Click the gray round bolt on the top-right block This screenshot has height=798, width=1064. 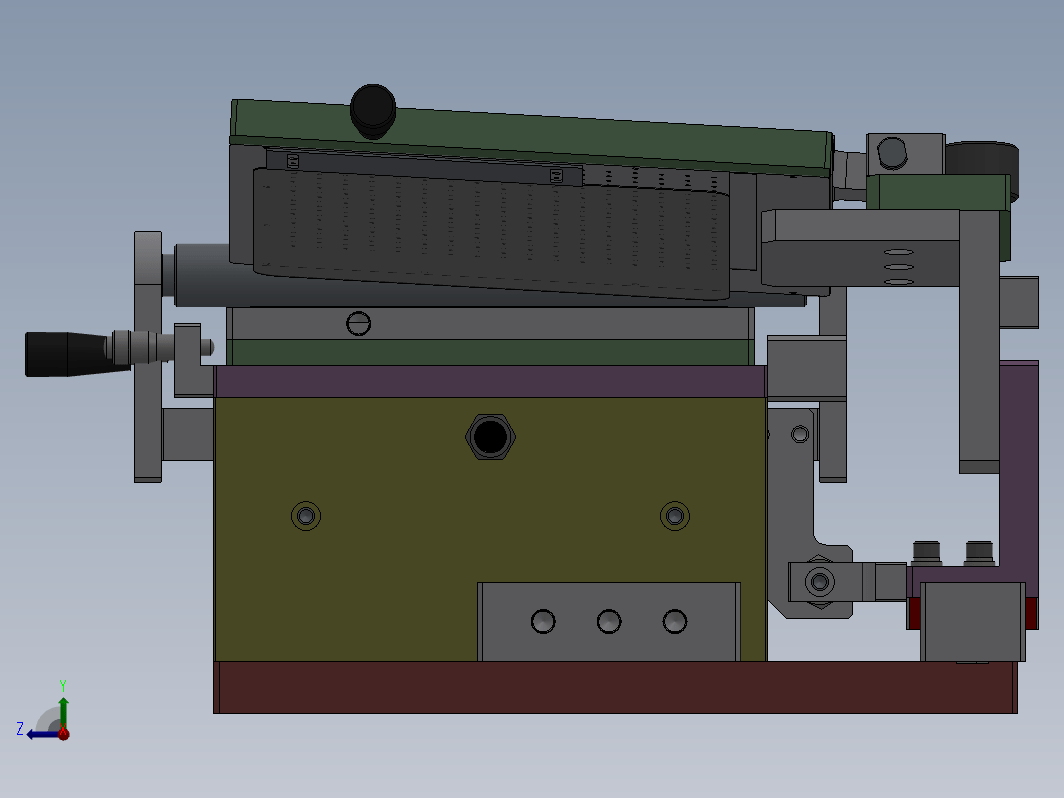pos(892,153)
